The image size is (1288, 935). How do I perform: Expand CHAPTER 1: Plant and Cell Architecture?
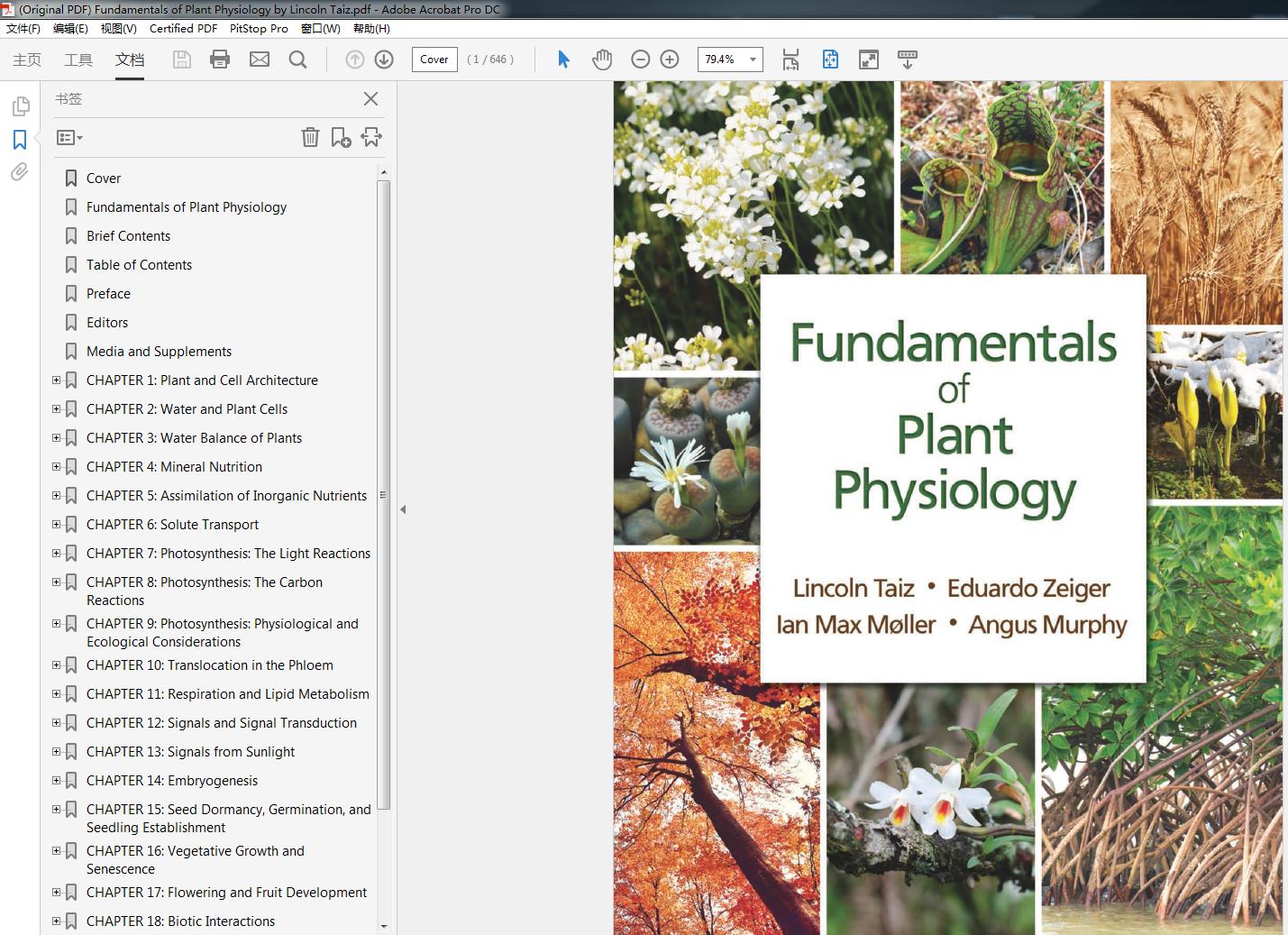(56, 380)
